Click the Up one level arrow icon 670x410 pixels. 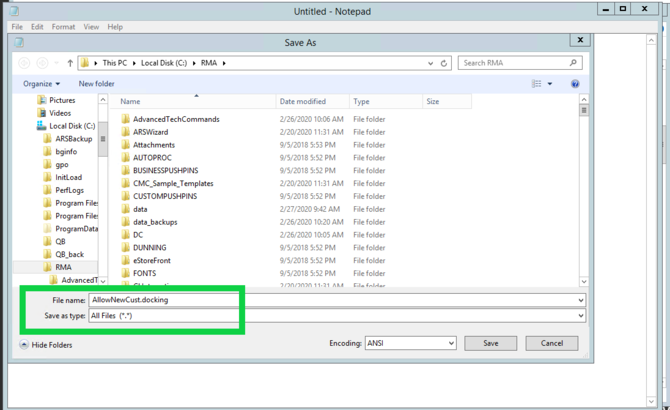click(70, 63)
